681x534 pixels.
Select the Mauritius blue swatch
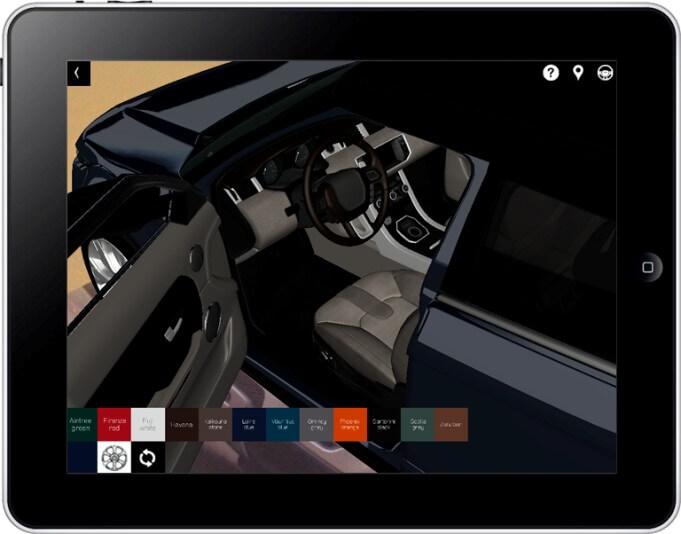click(x=283, y=424)
